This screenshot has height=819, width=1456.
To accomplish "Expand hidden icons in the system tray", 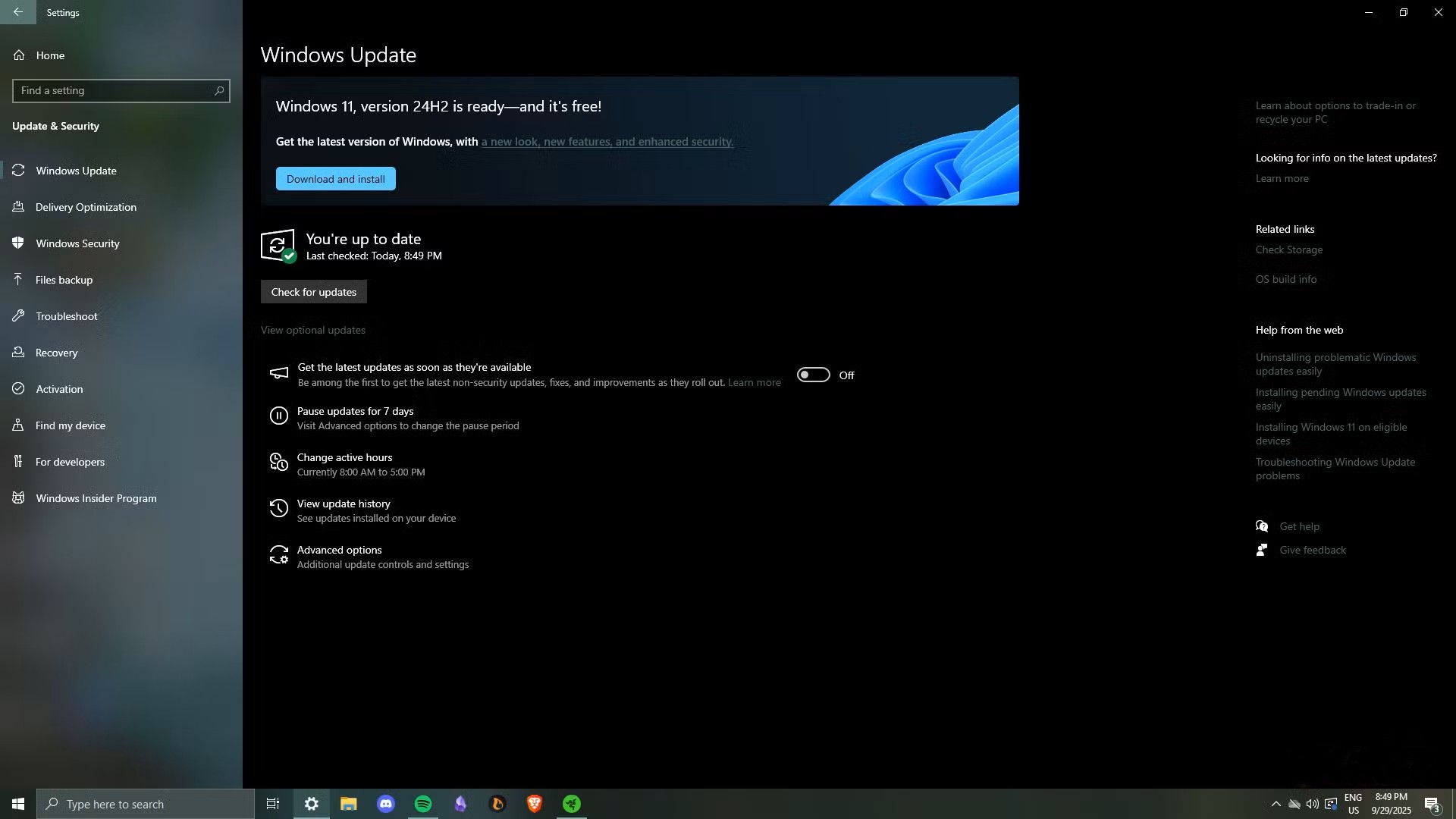I will [x=1275, y=804].
